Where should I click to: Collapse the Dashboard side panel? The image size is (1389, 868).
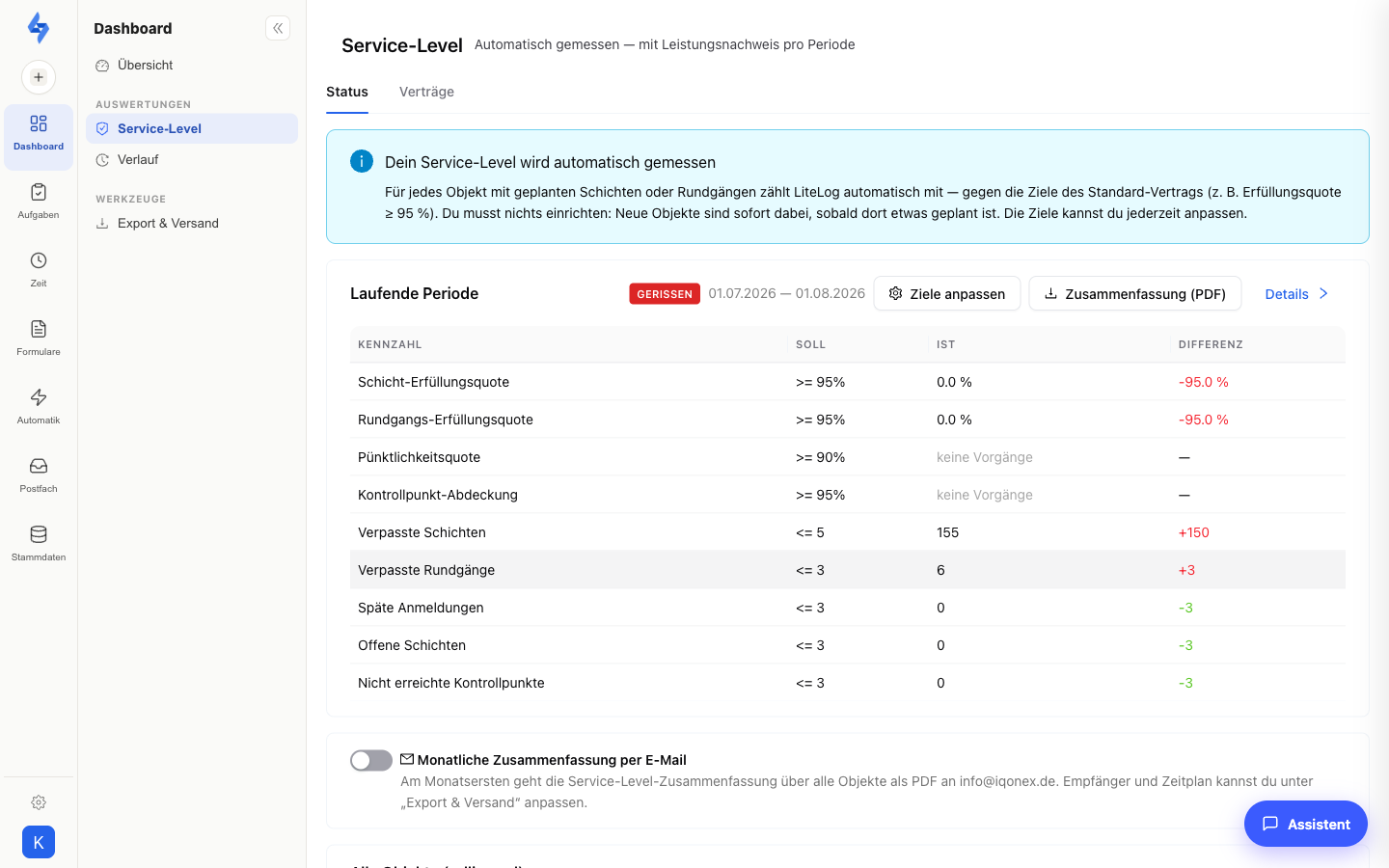tap(278, 28)
